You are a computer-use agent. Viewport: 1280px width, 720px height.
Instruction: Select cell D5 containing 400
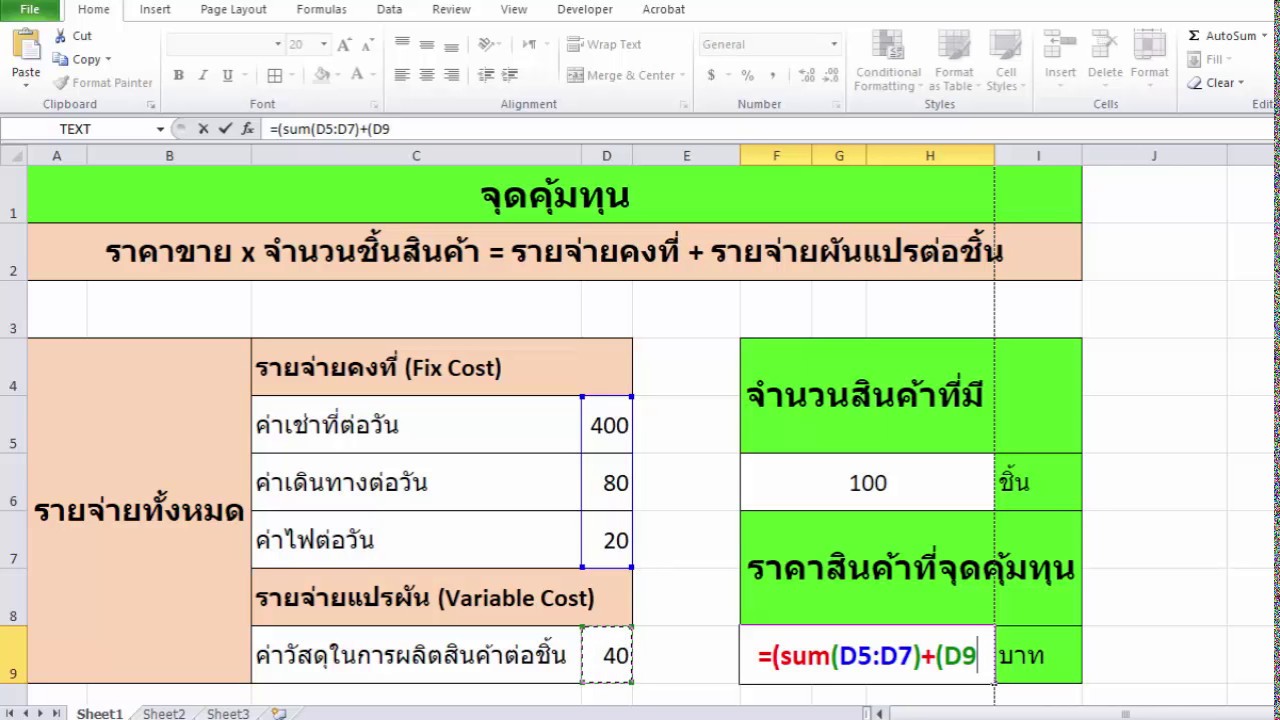pyautogui.click(x=607, y=425)
